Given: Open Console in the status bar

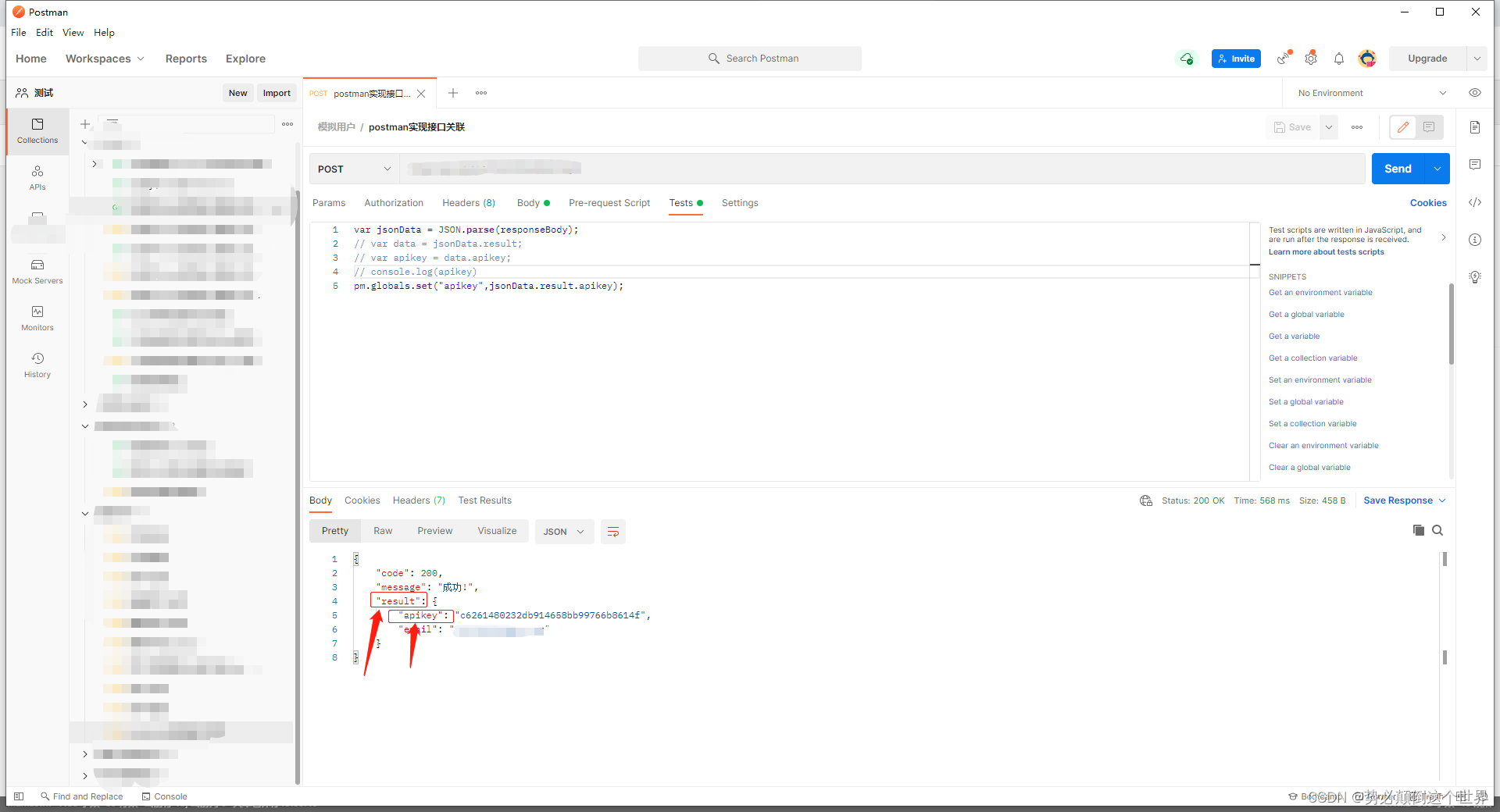Looking at the screenshot, I should point(165,796).
